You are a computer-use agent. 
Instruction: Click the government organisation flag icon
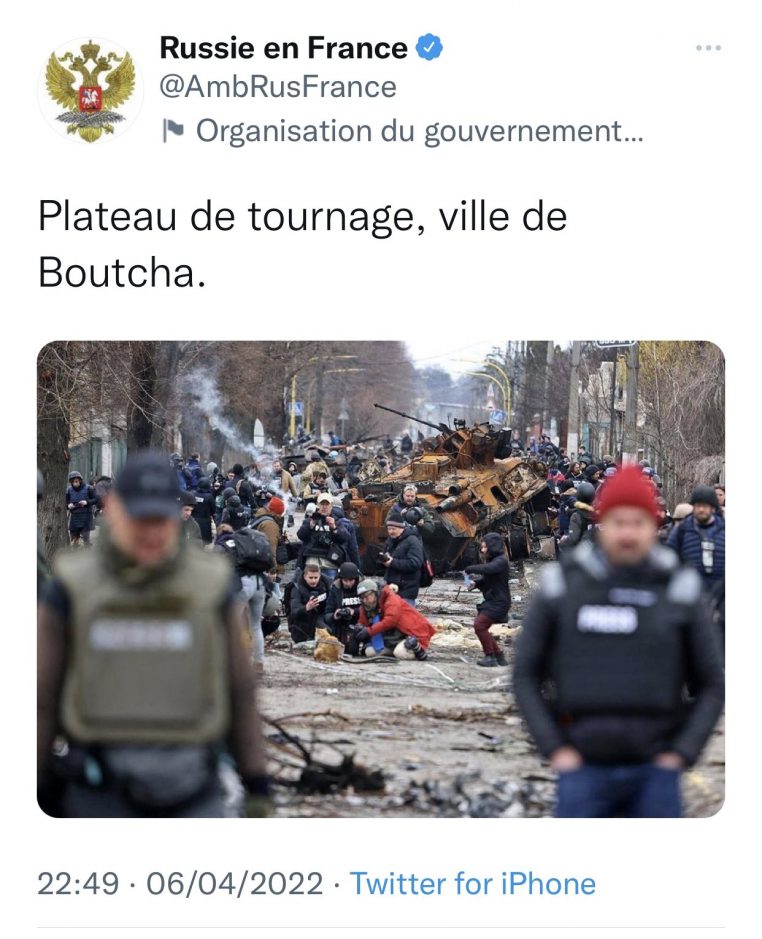[174, 131]
